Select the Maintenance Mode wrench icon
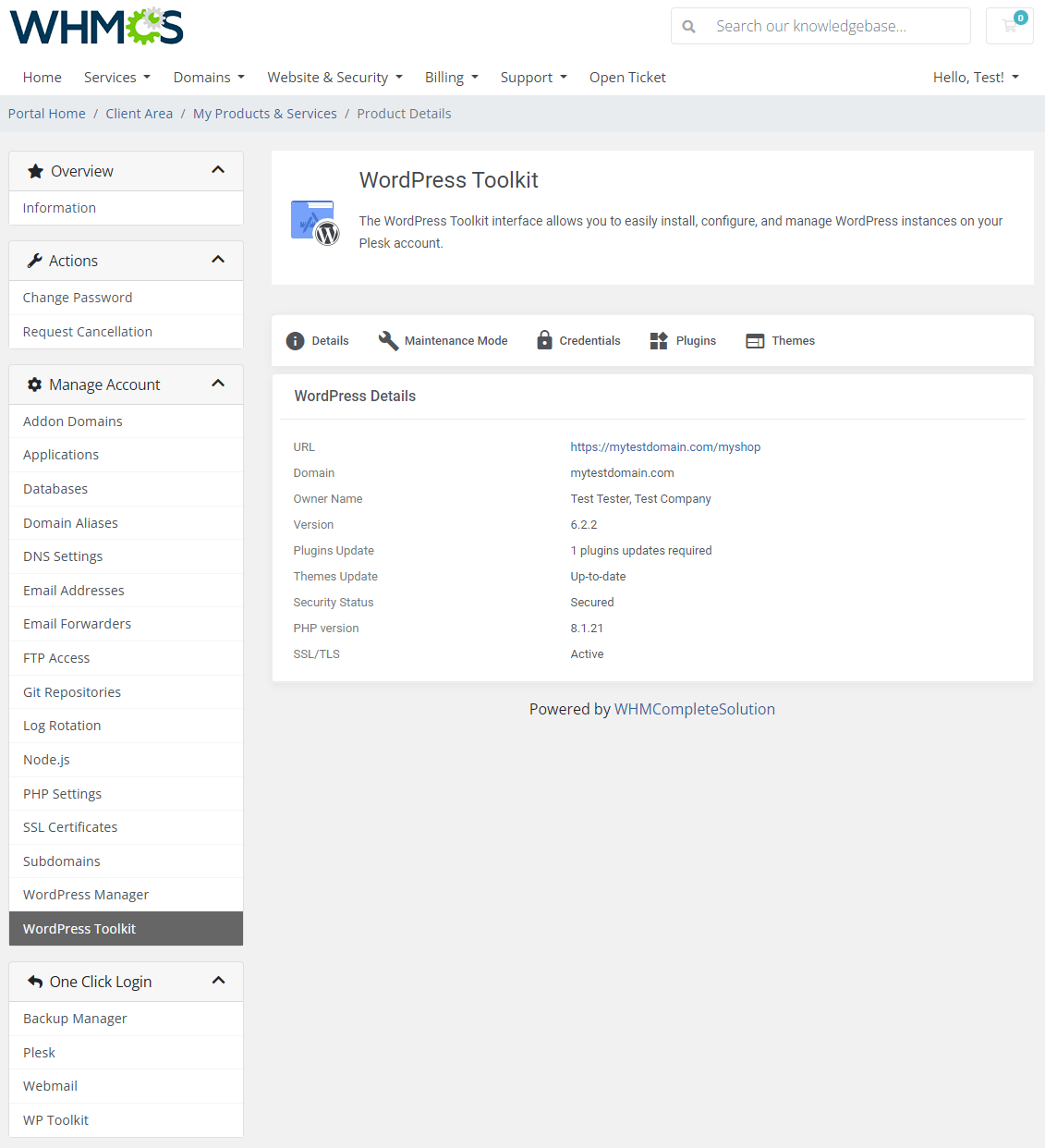 [x=388, y=340]
